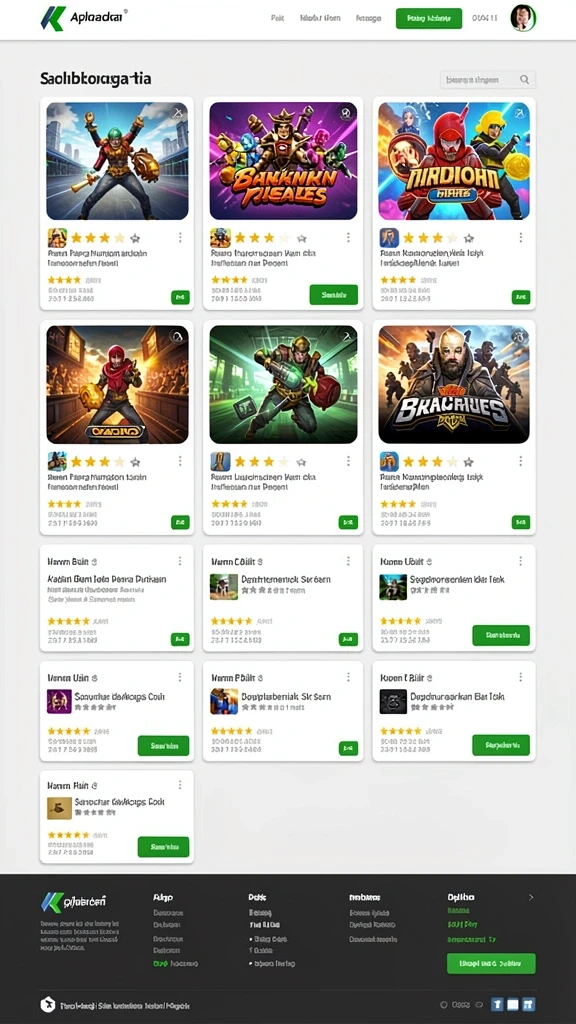Click the search magnifier icon

pos(524,80)
